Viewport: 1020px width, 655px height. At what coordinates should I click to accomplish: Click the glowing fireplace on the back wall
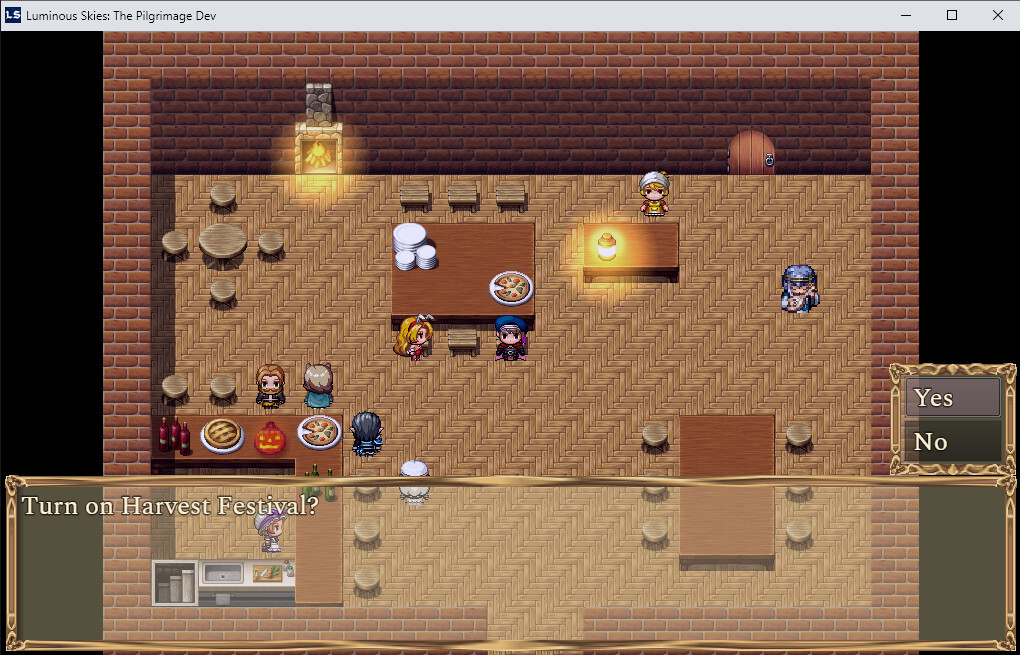click(319, 150)
